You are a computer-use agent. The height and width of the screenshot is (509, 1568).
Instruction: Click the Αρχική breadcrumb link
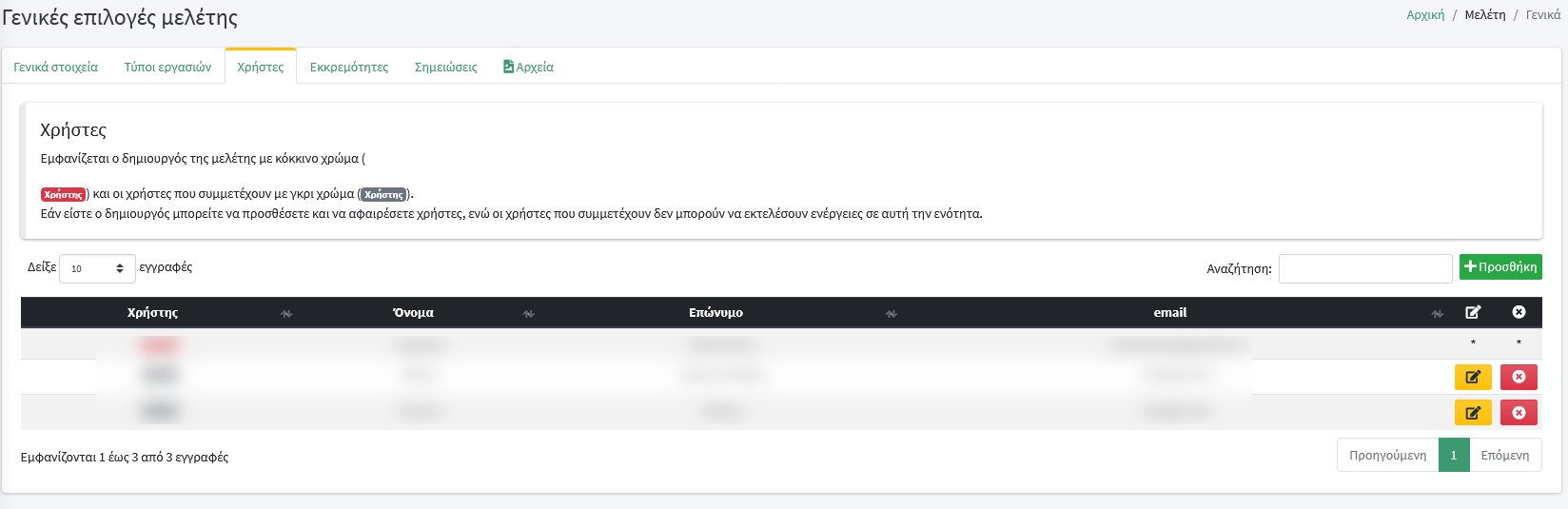1424,15
